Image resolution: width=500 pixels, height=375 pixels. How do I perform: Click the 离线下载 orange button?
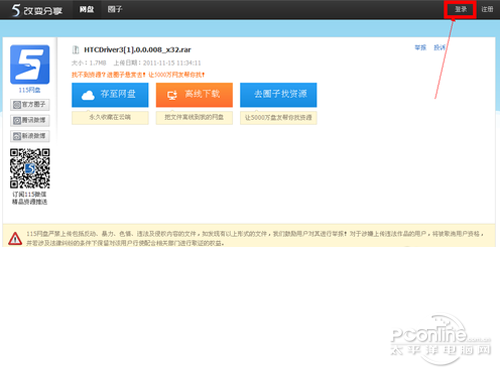194,95
